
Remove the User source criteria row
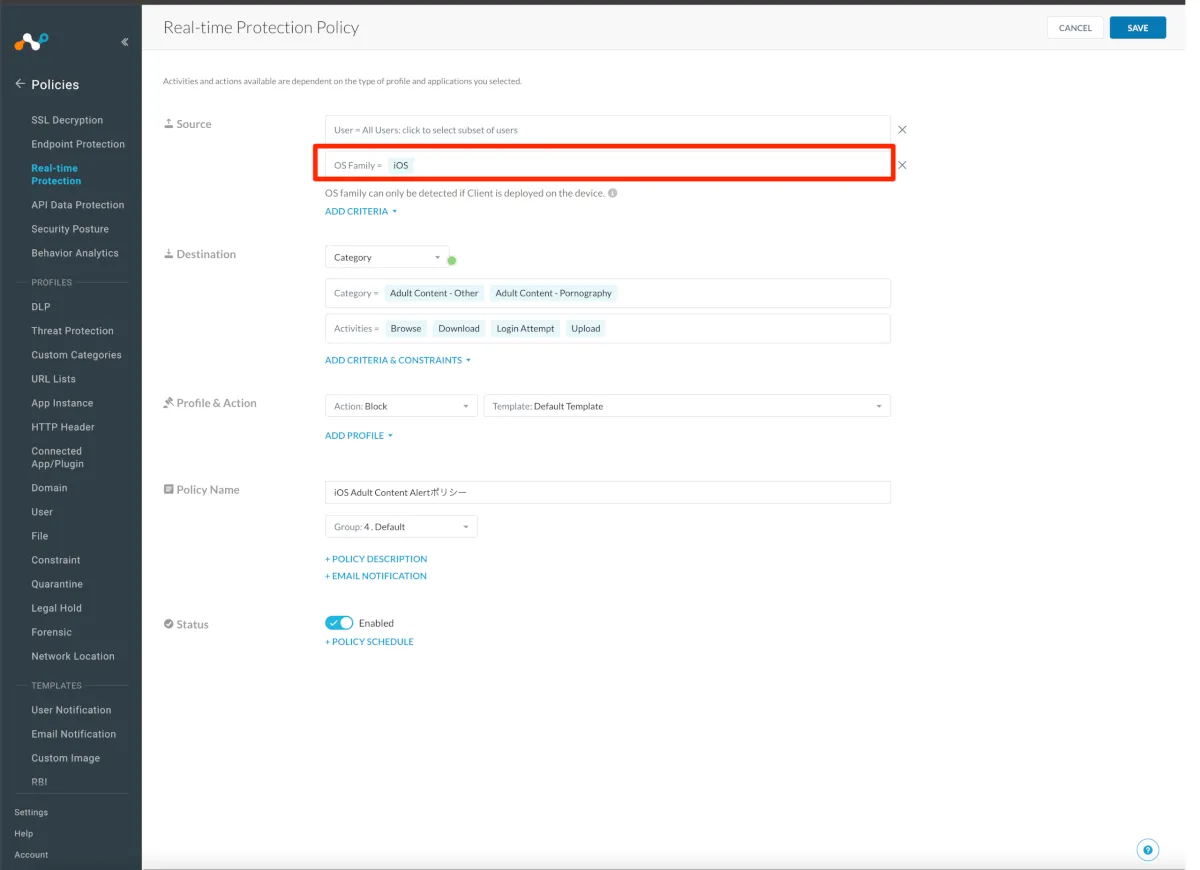coord(902,130)
